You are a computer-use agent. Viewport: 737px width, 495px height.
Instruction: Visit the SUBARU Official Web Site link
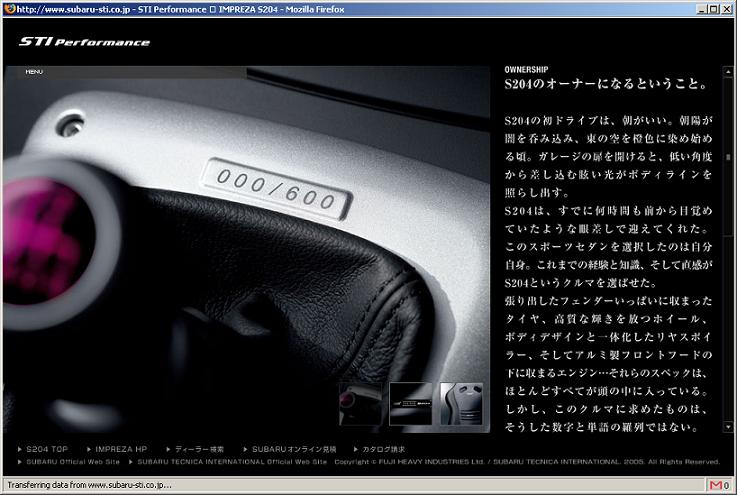pos(72,462)
